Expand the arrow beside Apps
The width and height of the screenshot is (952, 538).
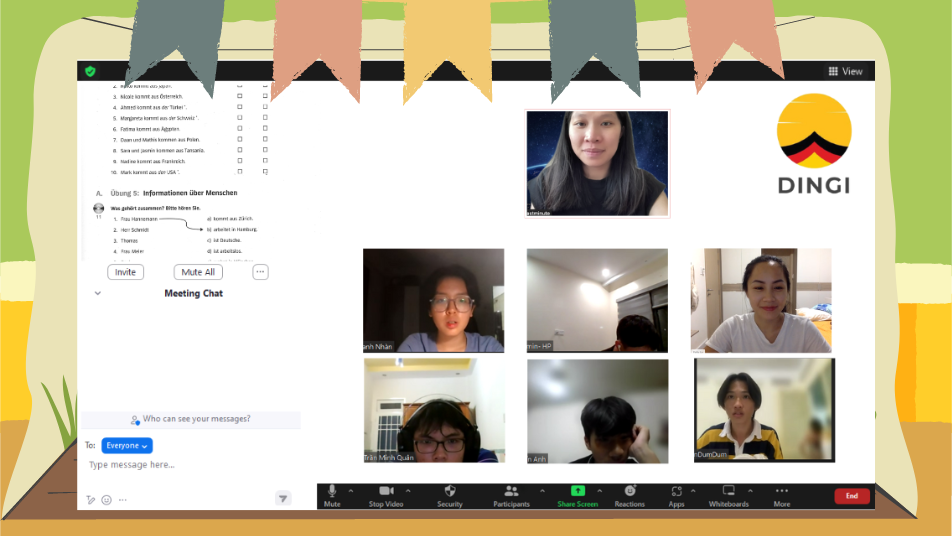693,491
